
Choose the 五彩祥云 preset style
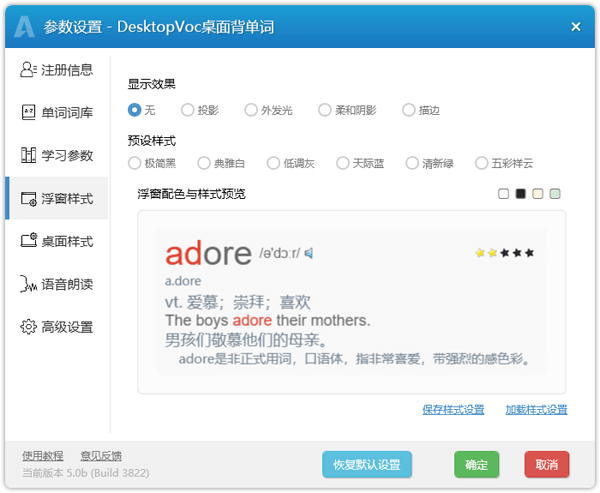point(504,163)
